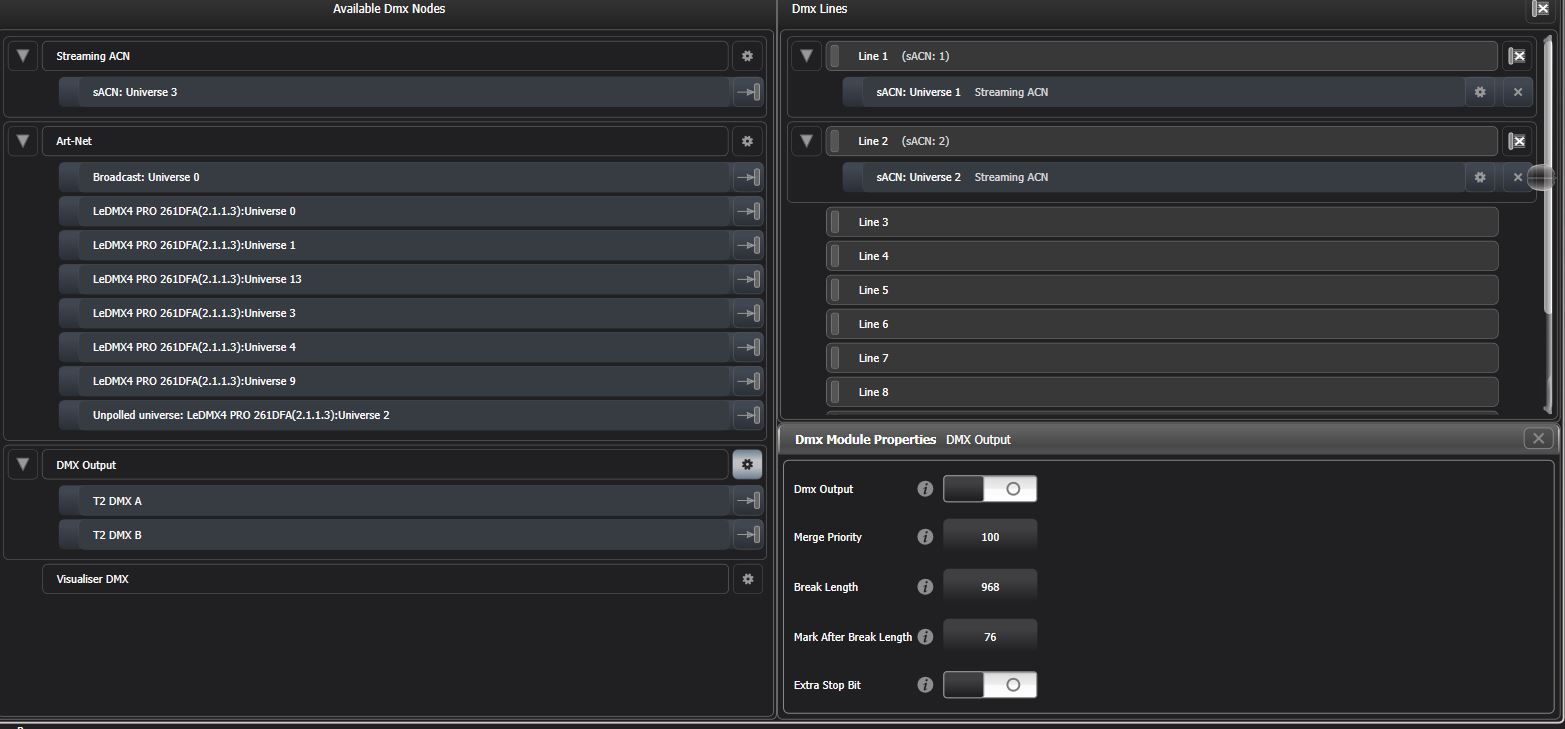Edit the Break Length value 968
1565x729 pixels.
pos(990,587)
